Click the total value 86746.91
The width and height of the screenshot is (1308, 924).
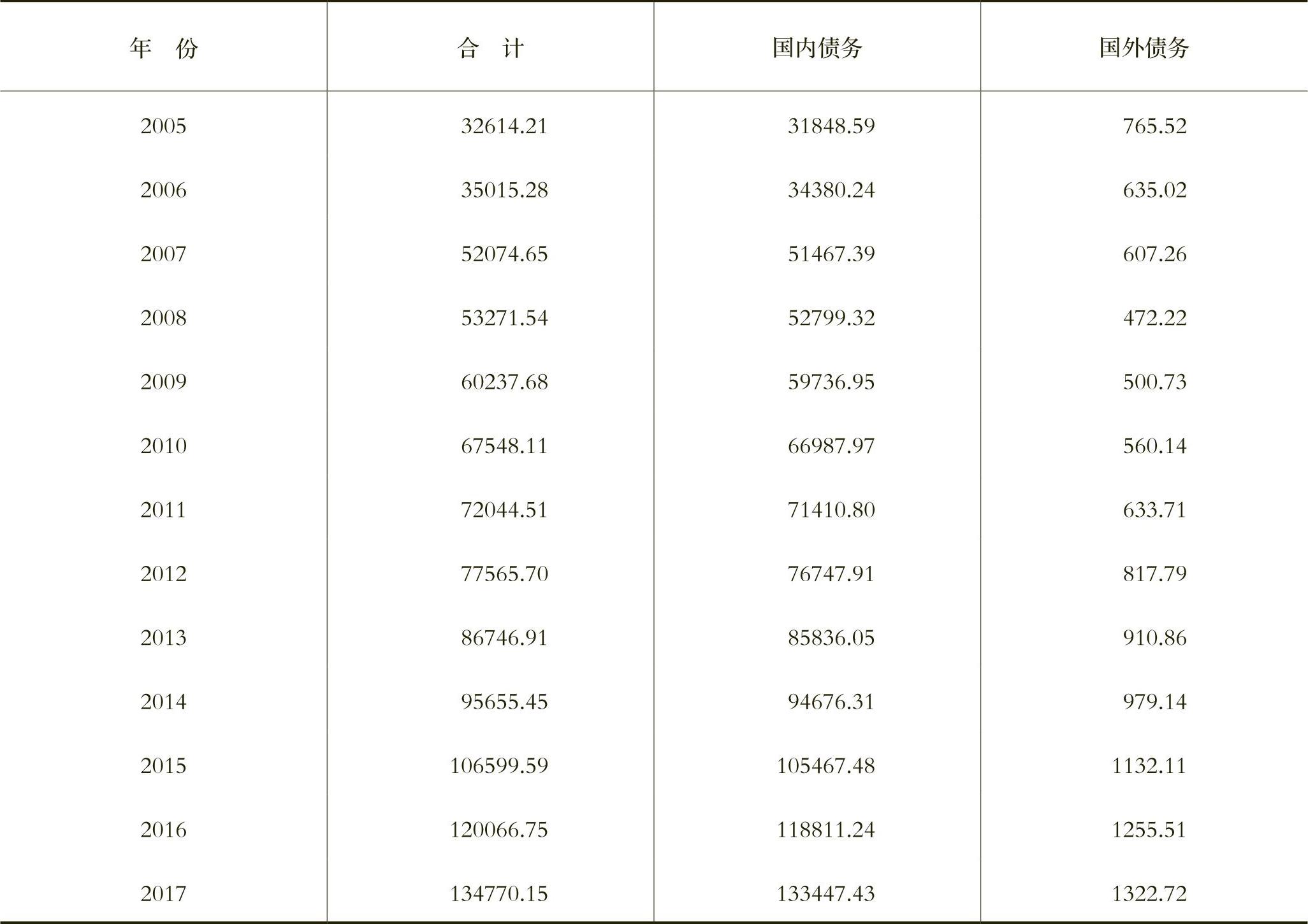pyautogui.click(x=504, y=638)
